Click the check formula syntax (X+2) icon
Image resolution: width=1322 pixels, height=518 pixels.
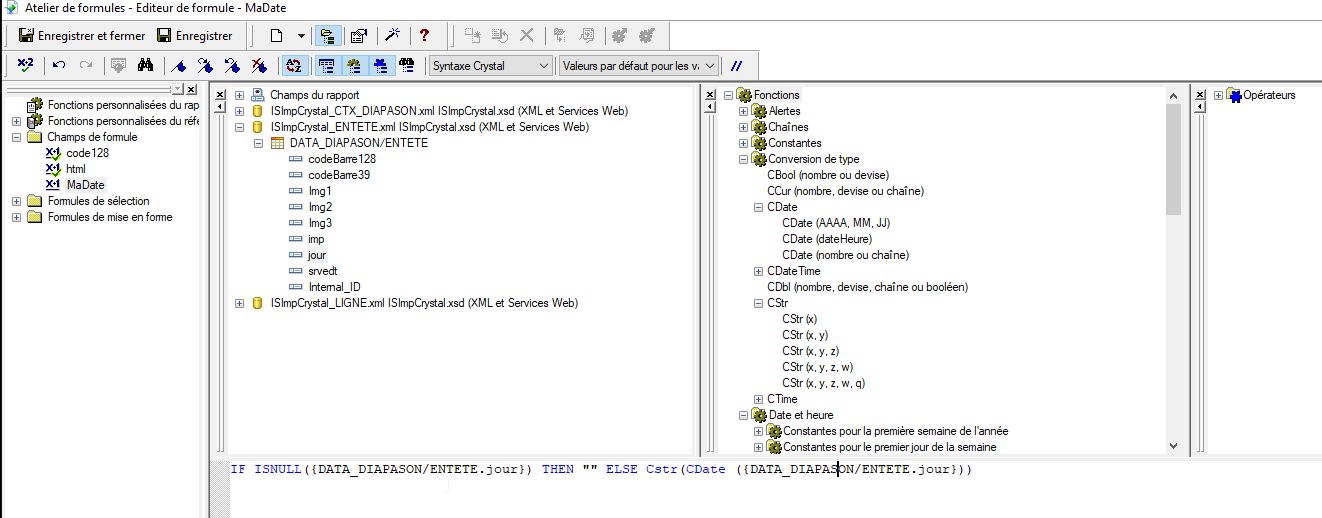coord(25,66)
